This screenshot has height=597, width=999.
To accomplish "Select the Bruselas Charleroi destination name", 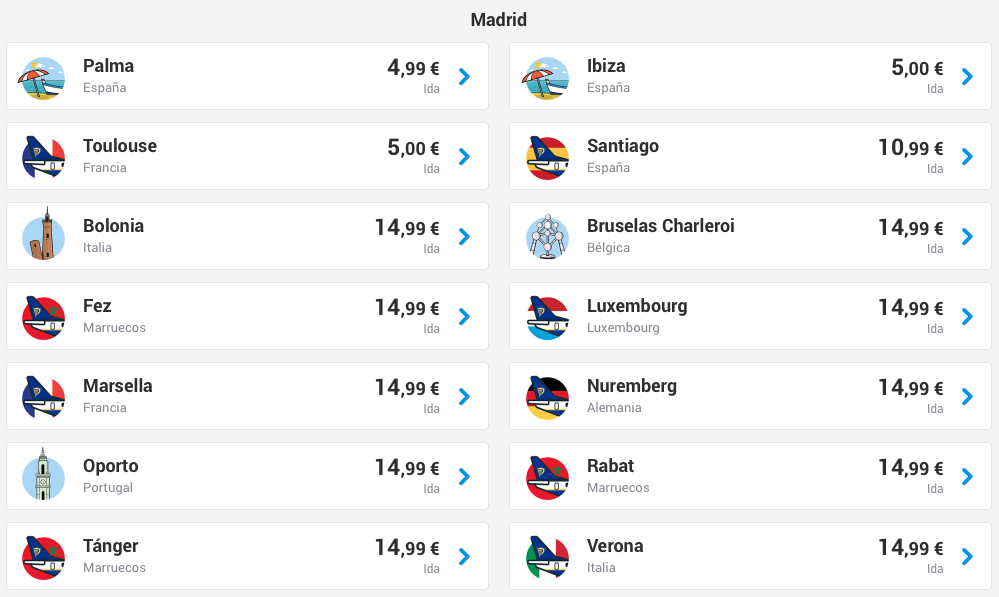I will pos(661,226).
